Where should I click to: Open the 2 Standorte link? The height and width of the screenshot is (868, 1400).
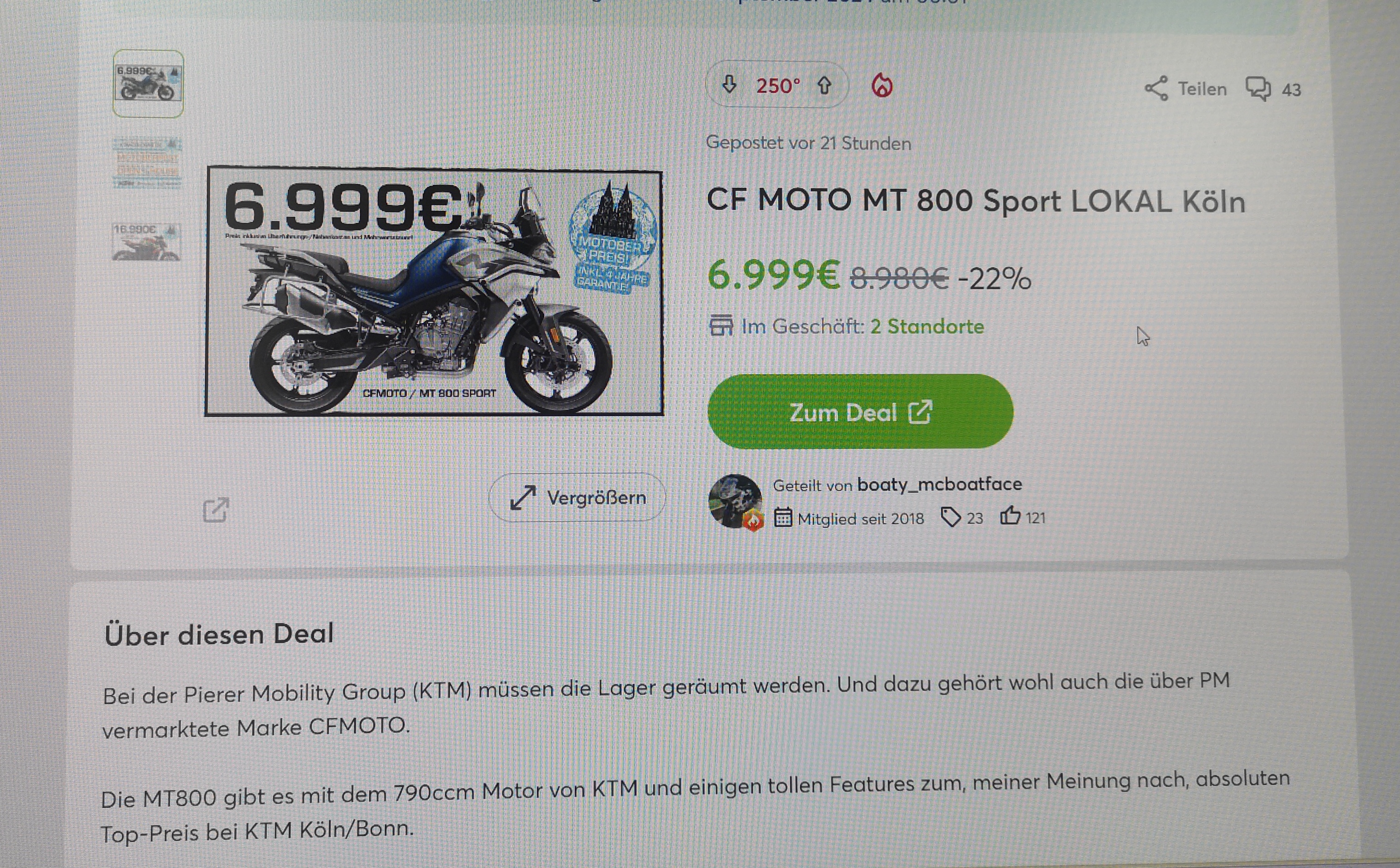point(927,326)
